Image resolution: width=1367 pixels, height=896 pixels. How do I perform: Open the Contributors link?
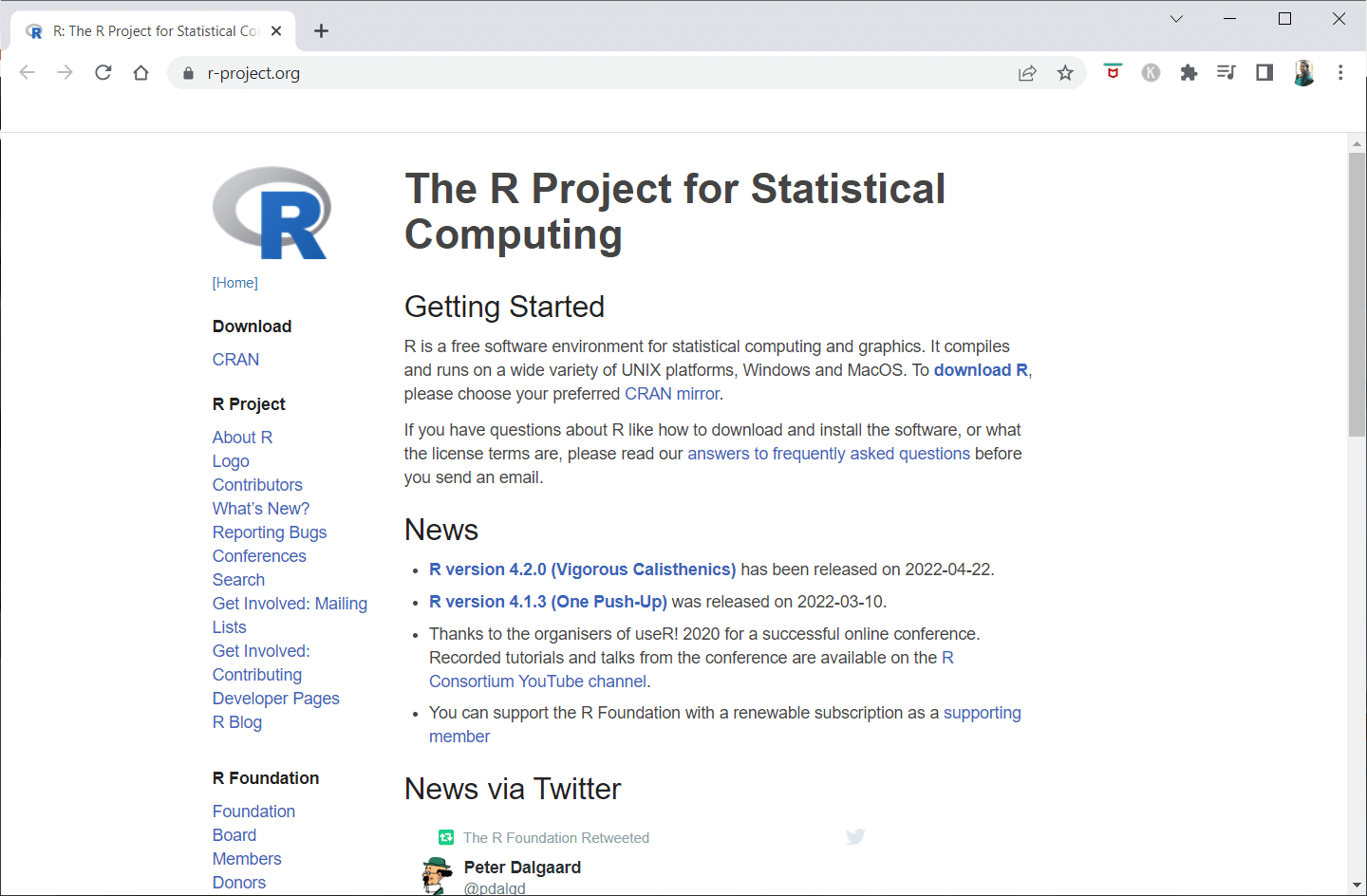point(257,485)
